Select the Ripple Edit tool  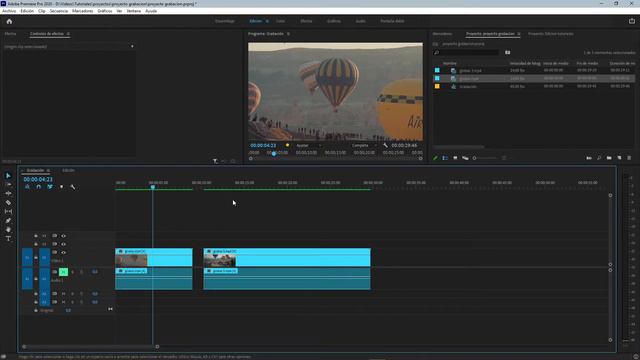point(8,193)
